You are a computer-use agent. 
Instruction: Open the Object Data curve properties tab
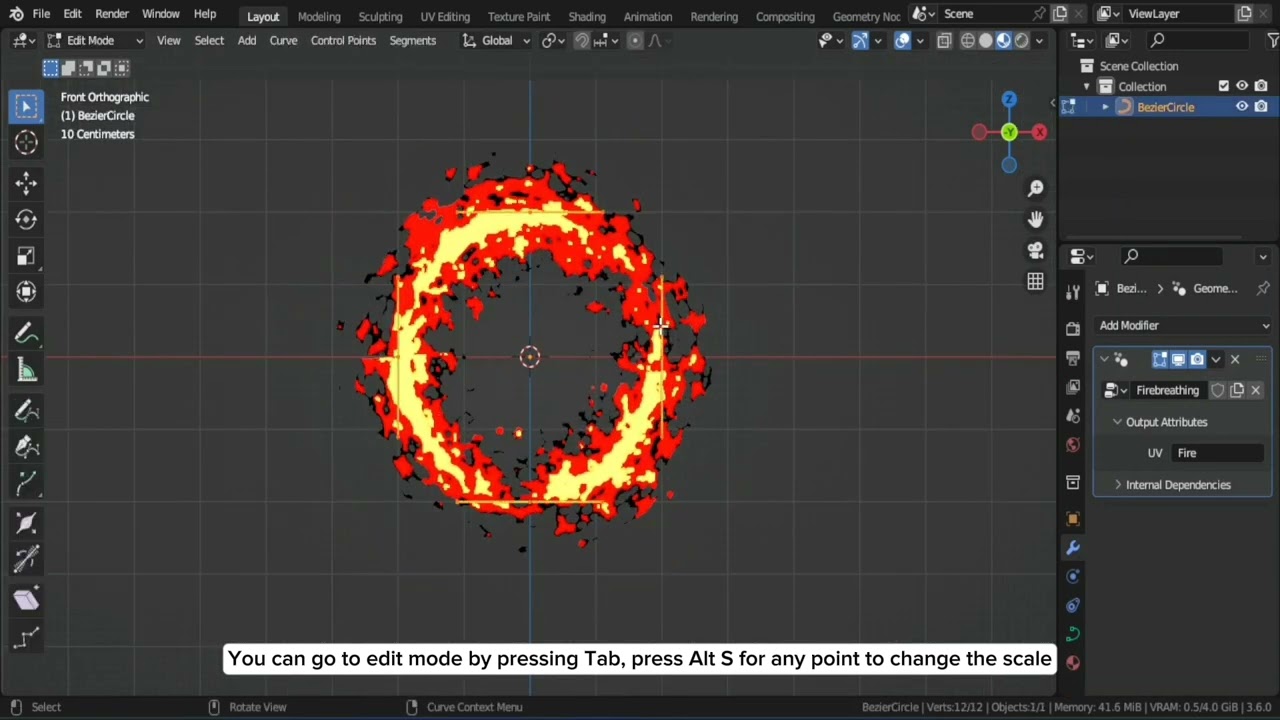click(x=1073, y=634)
